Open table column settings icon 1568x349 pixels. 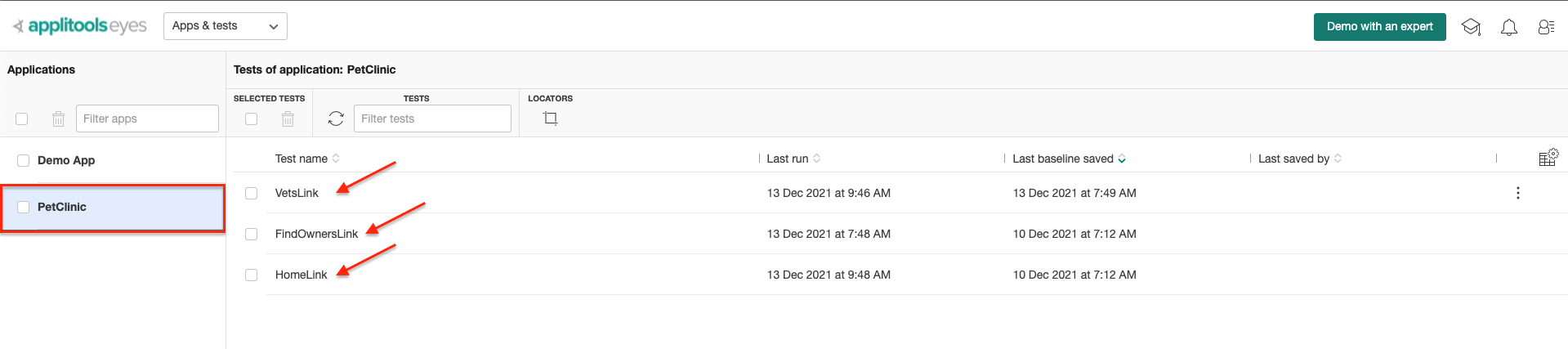coord(1548,158)
